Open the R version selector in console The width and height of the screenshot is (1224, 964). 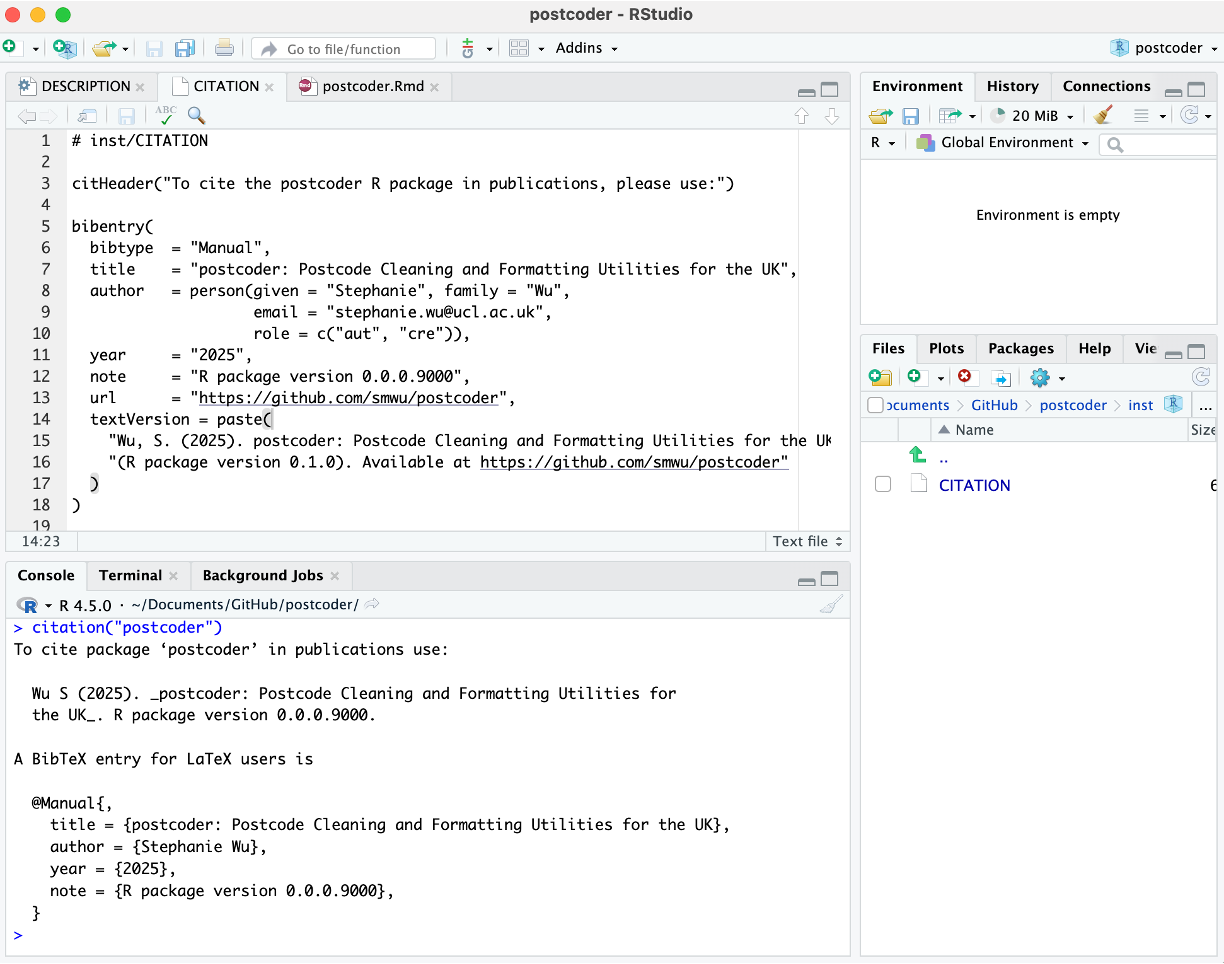click(x=35, y=605)
